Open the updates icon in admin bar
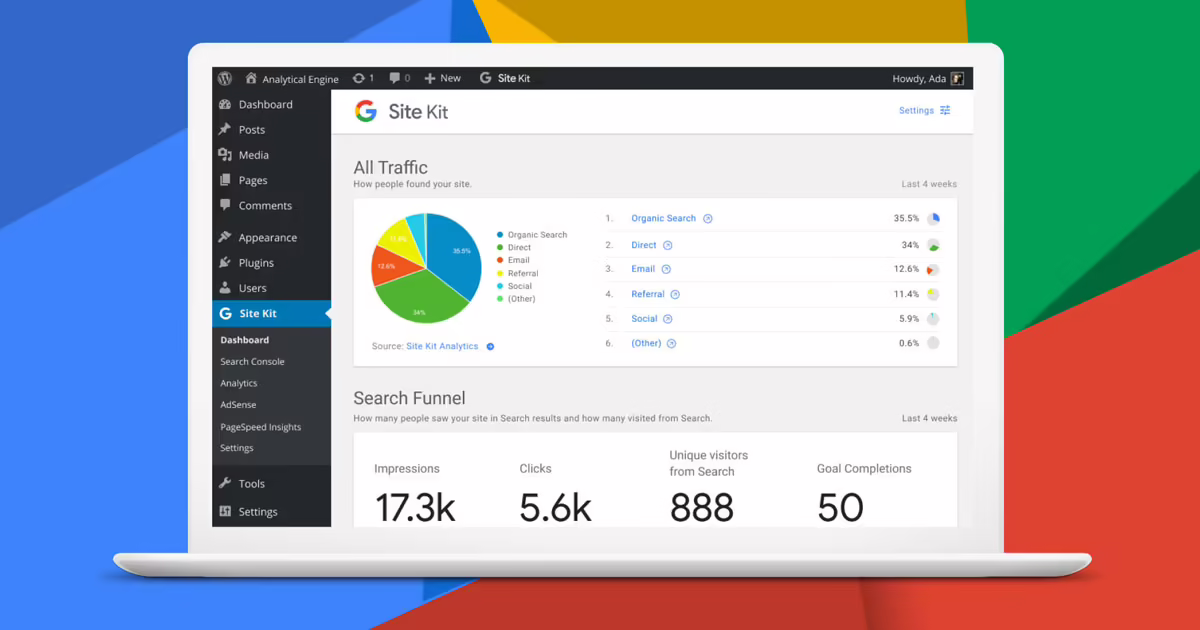Image resolution: width=1200 pixels, height=630 pixels. click(x=359, y=78)
